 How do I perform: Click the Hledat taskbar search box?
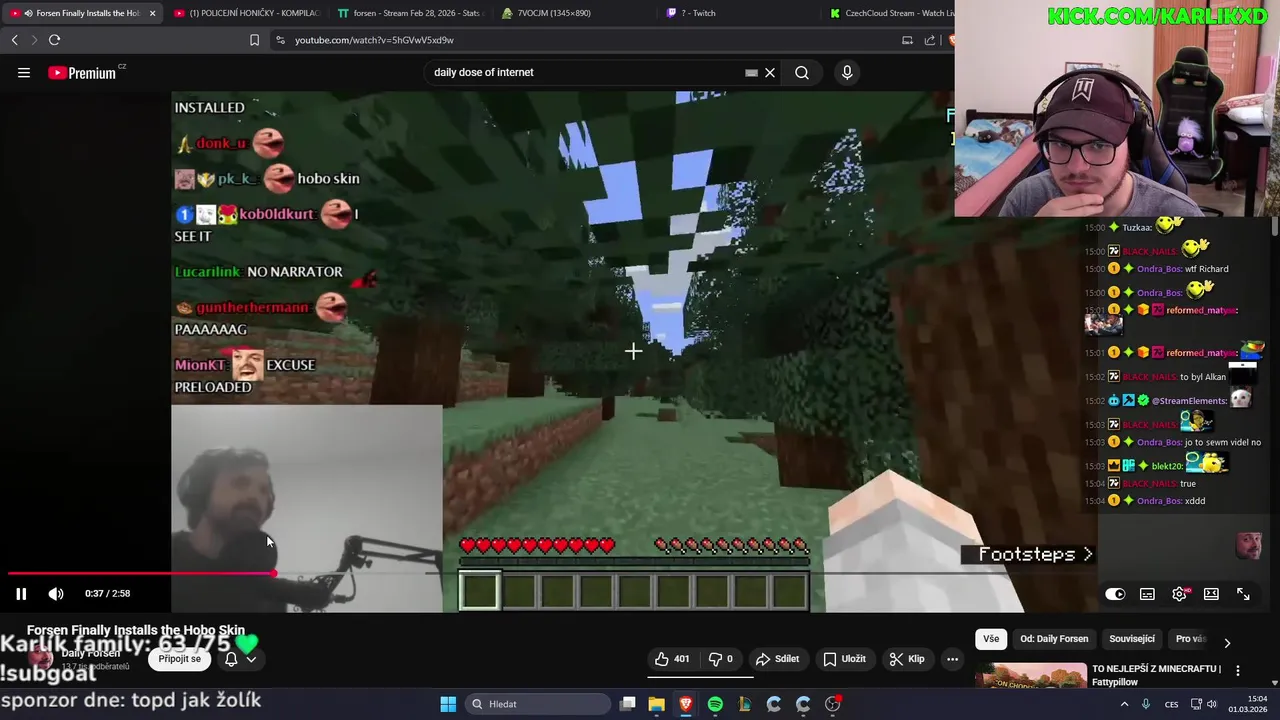point(539,704)
